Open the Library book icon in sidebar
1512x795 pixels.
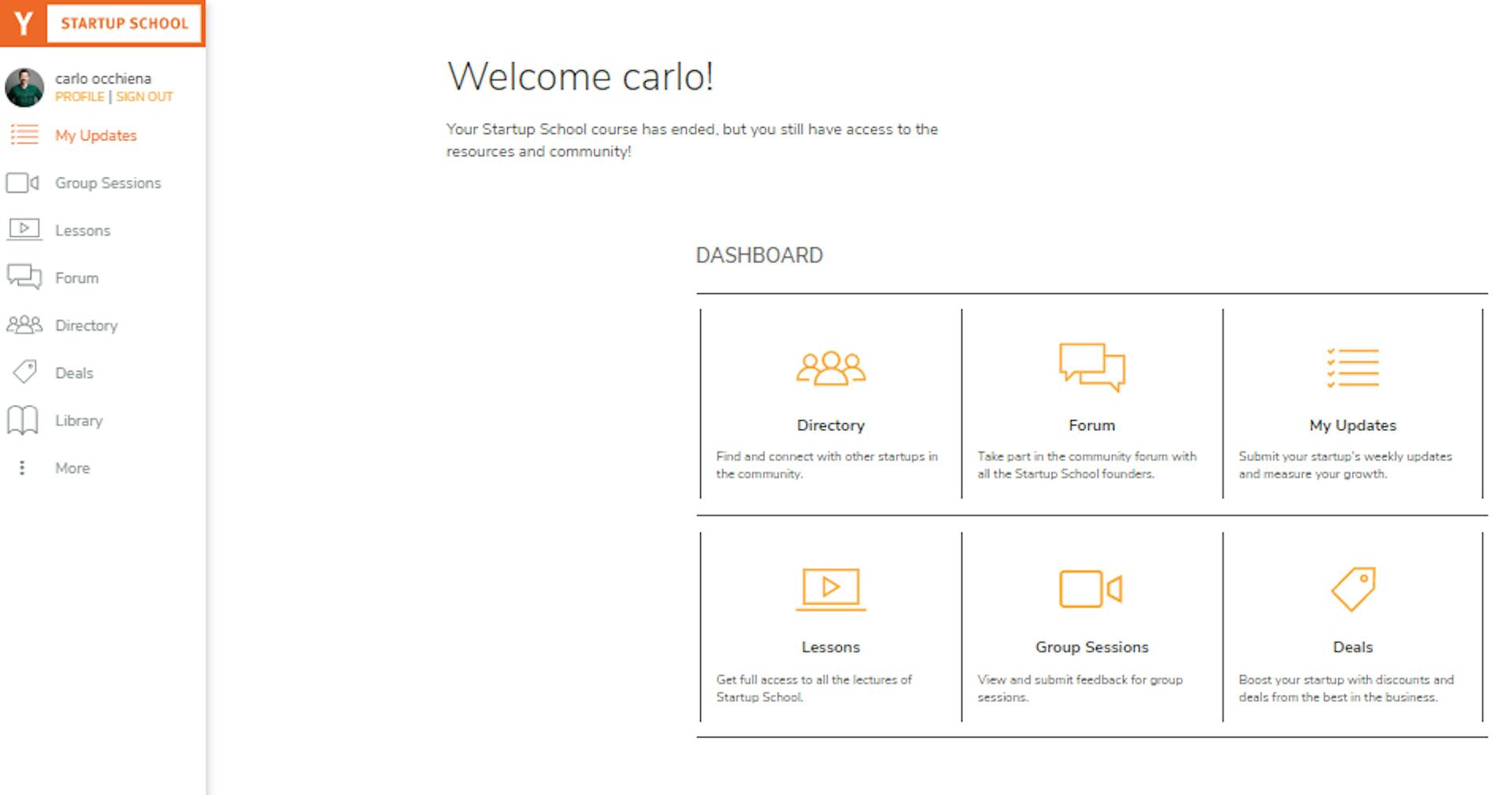[x=23, y=420]
